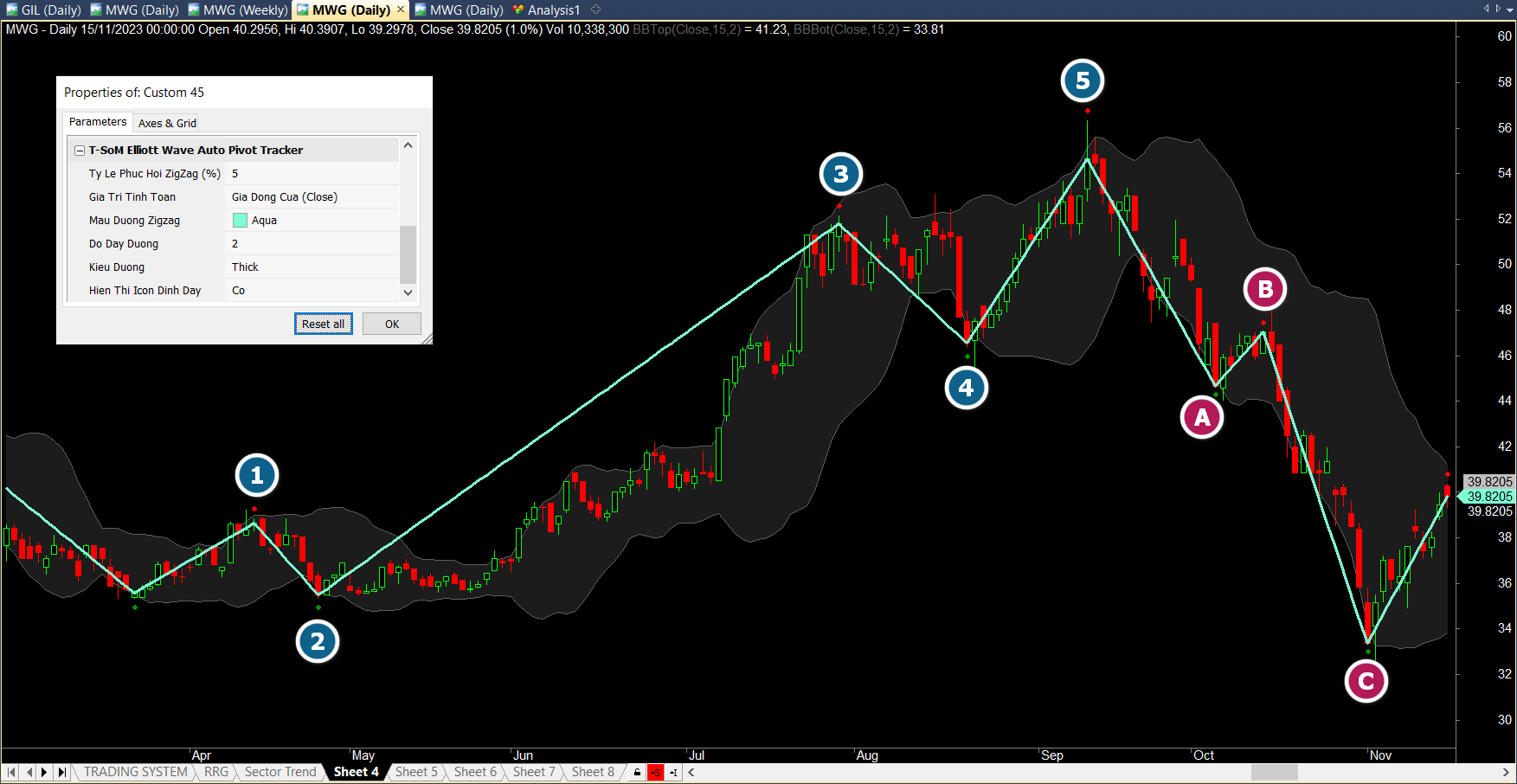Grab the horizontal chart scrollbar thumb
Screen dimensions: 1517x784
1274,772
